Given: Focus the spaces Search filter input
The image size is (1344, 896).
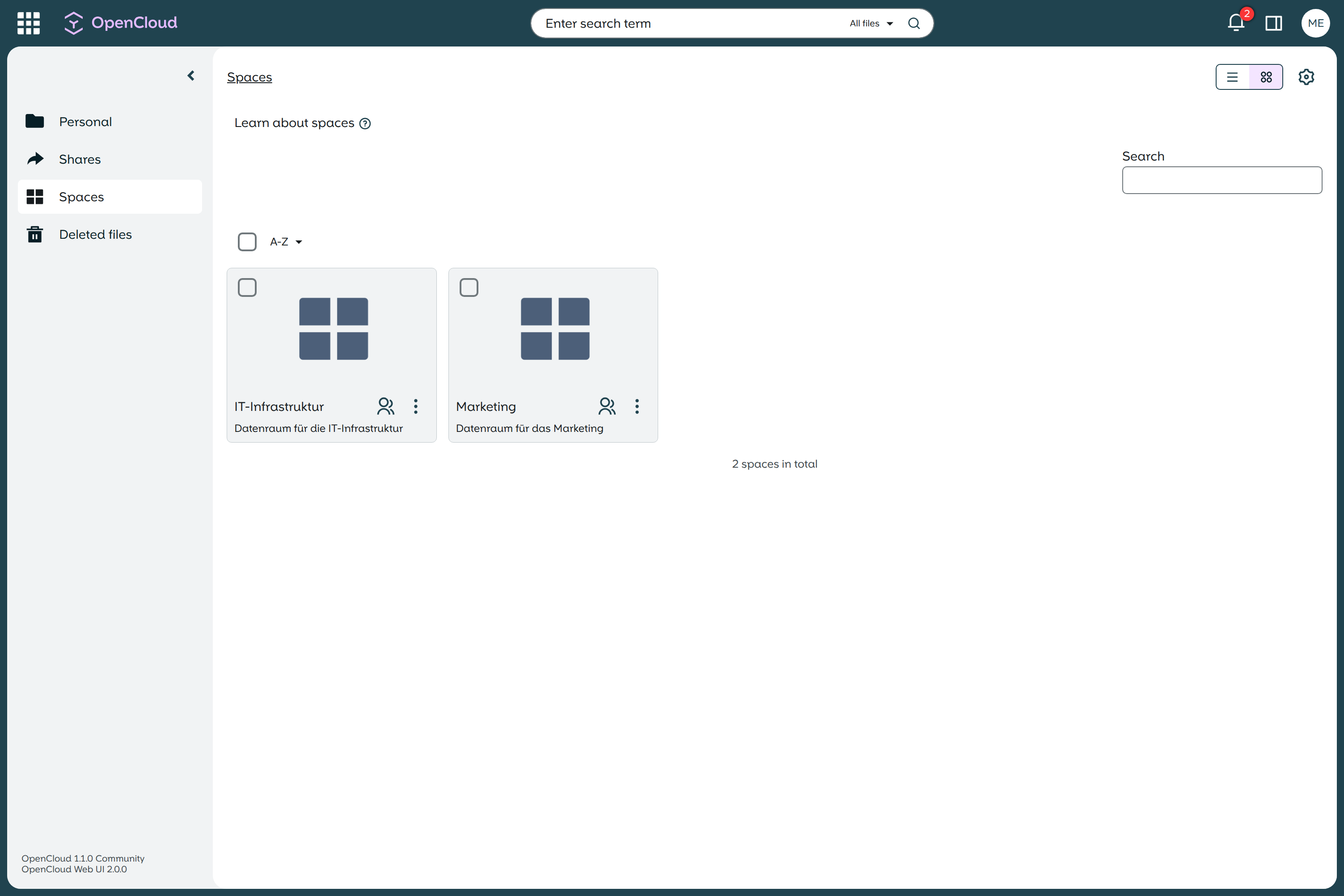Looking at the screenshot, I should tap(1221, 180).
